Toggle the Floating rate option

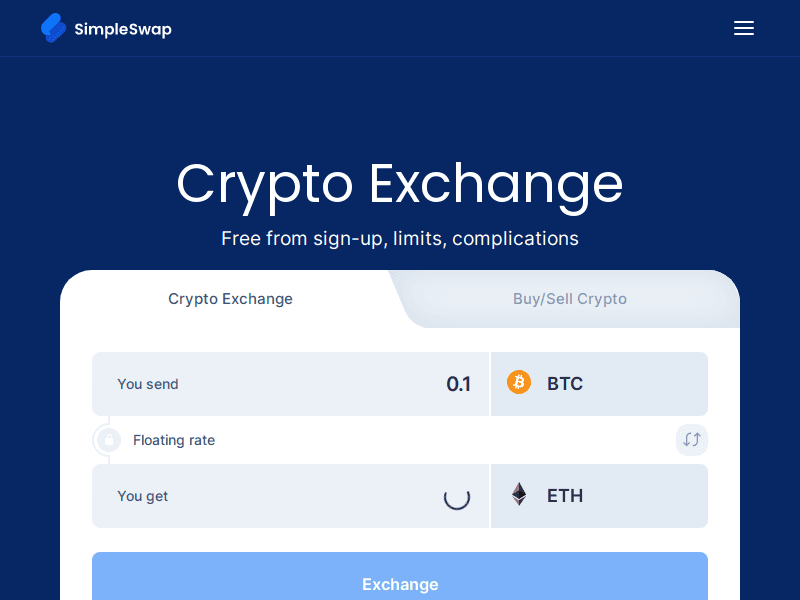(174, 440)
